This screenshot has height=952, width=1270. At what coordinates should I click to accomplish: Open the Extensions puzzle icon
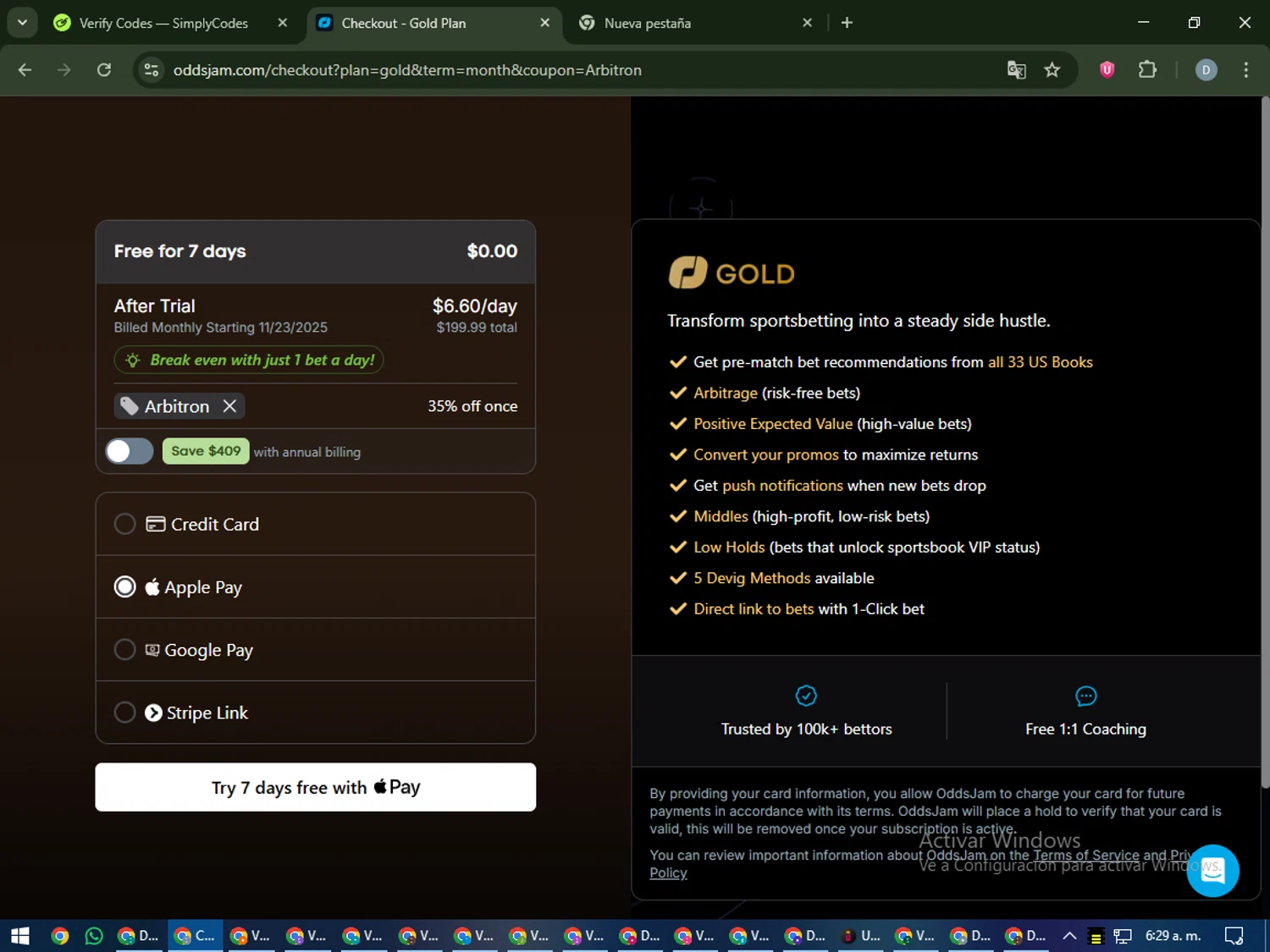pos(1147,70)
